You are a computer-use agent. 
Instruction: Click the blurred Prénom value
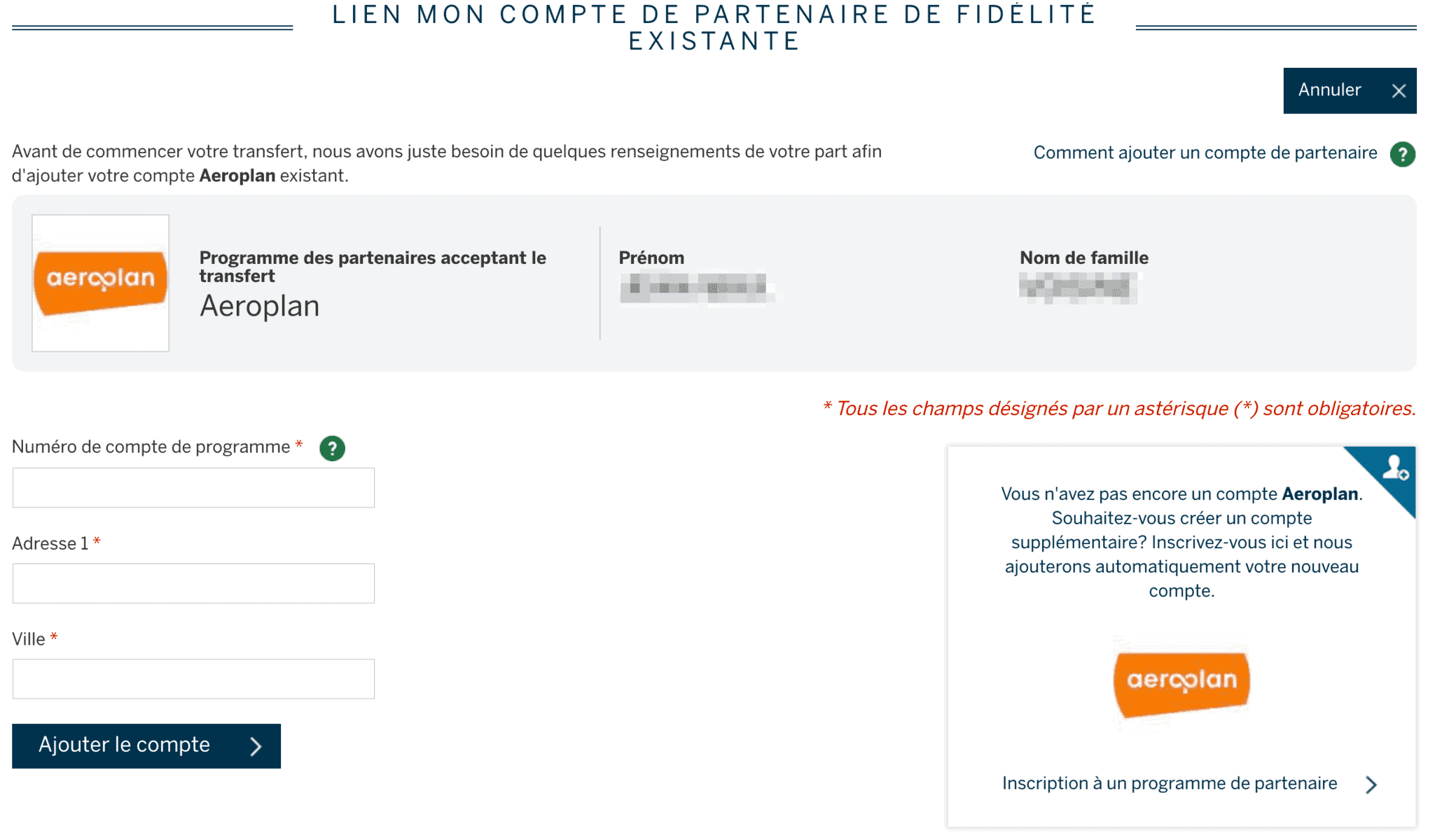click(x=696, y=288)
